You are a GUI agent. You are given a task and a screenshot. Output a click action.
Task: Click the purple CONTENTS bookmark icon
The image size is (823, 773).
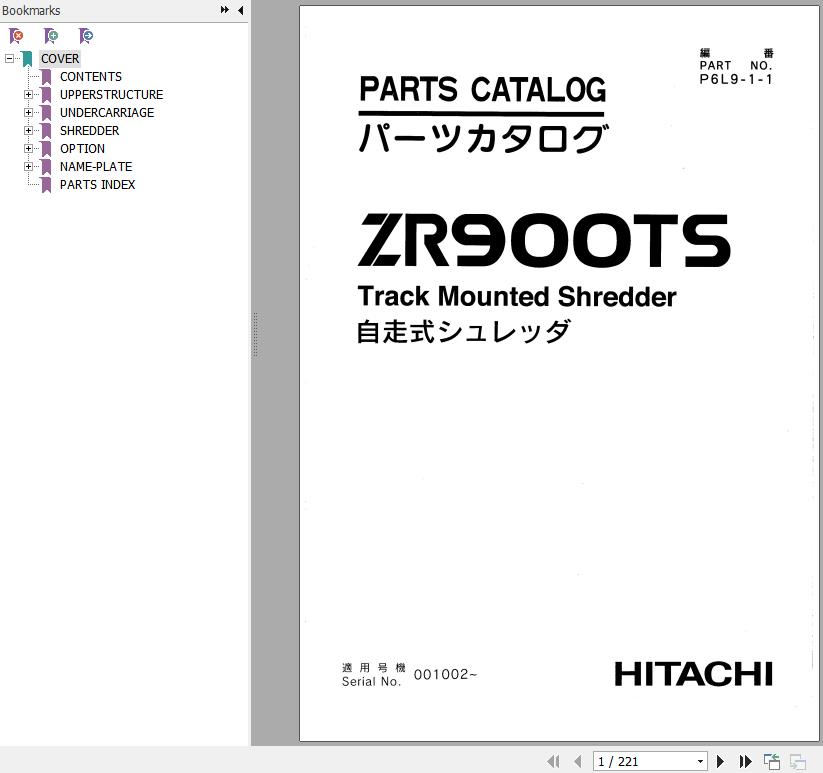pyautogui.click(x=46, y=77)
